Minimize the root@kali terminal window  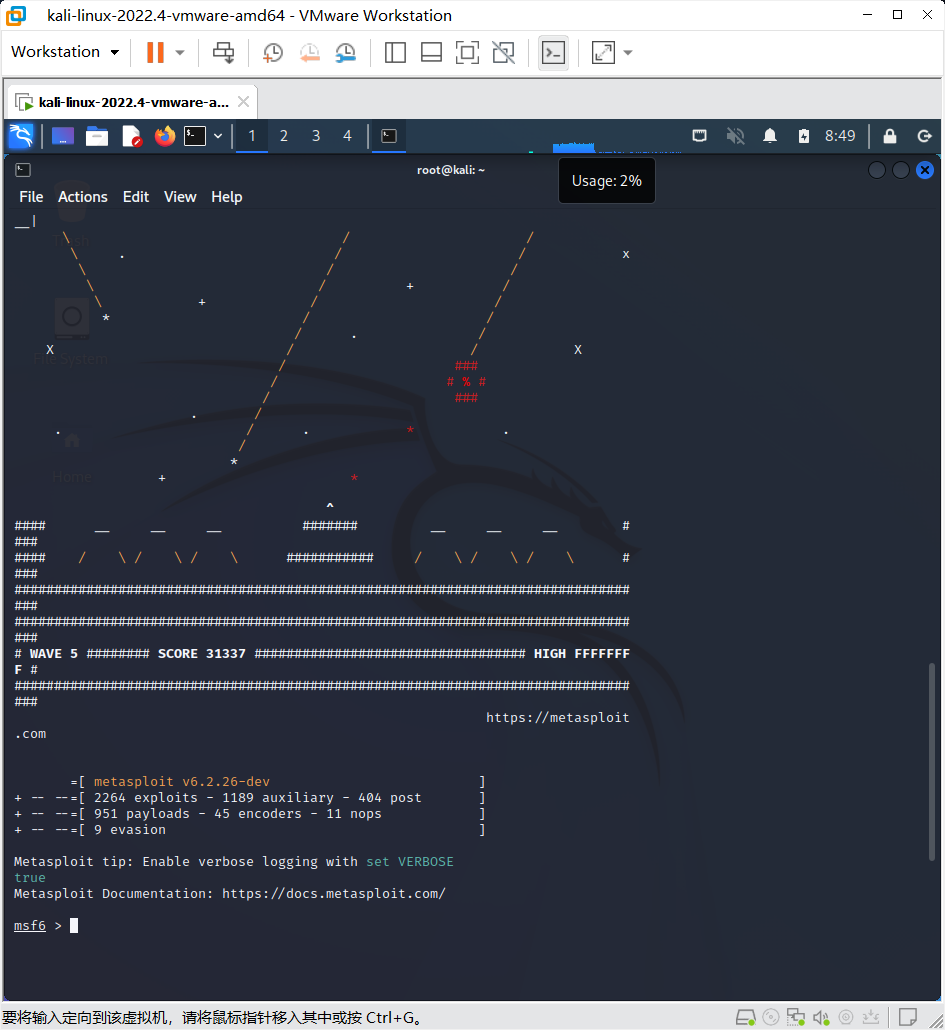[x=877, y=170]
